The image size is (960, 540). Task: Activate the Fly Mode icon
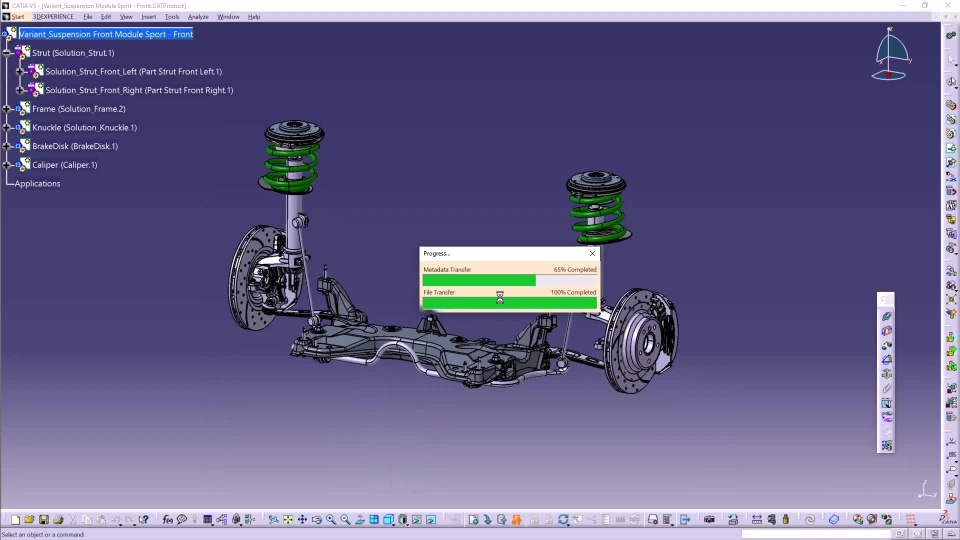[273, 520]
